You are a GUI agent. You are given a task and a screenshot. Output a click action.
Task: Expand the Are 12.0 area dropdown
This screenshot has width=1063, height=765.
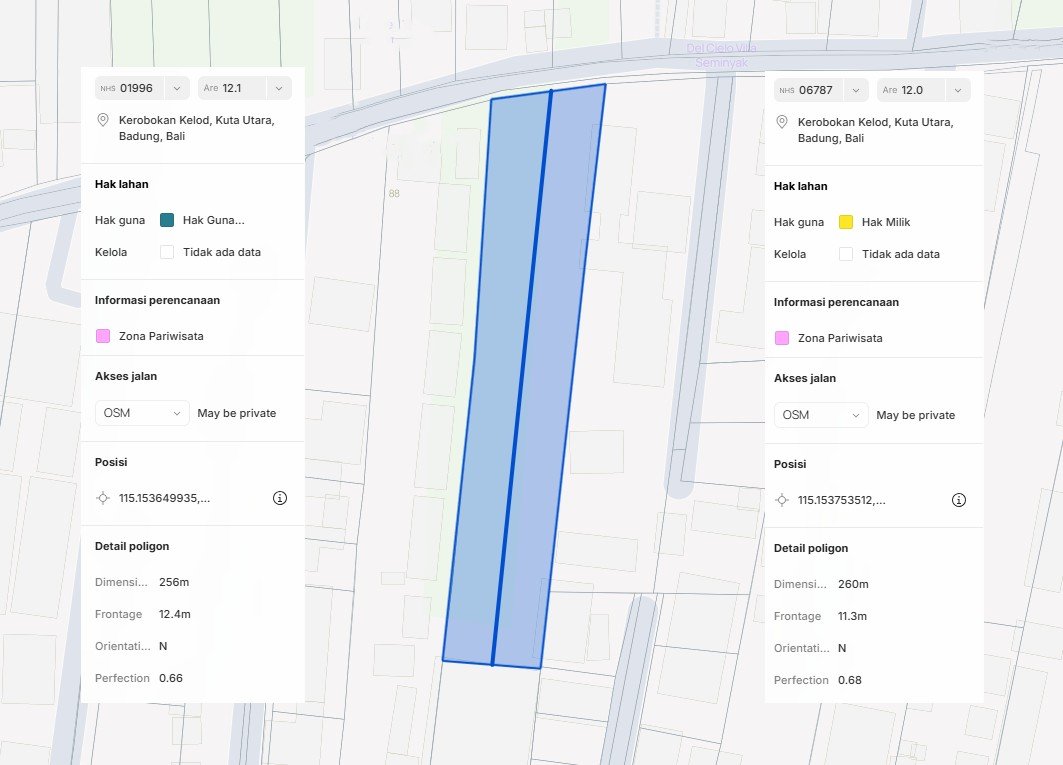923,90
